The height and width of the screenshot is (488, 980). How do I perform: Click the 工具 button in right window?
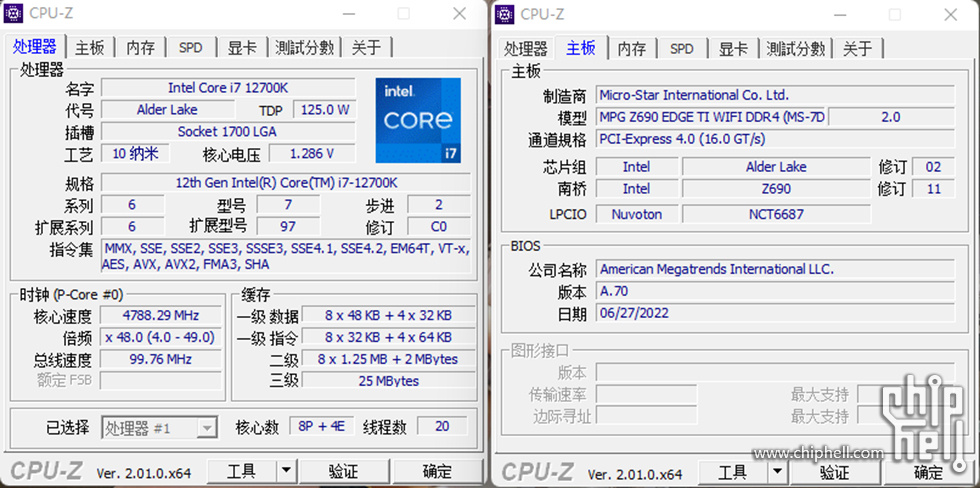pos(733,471)
